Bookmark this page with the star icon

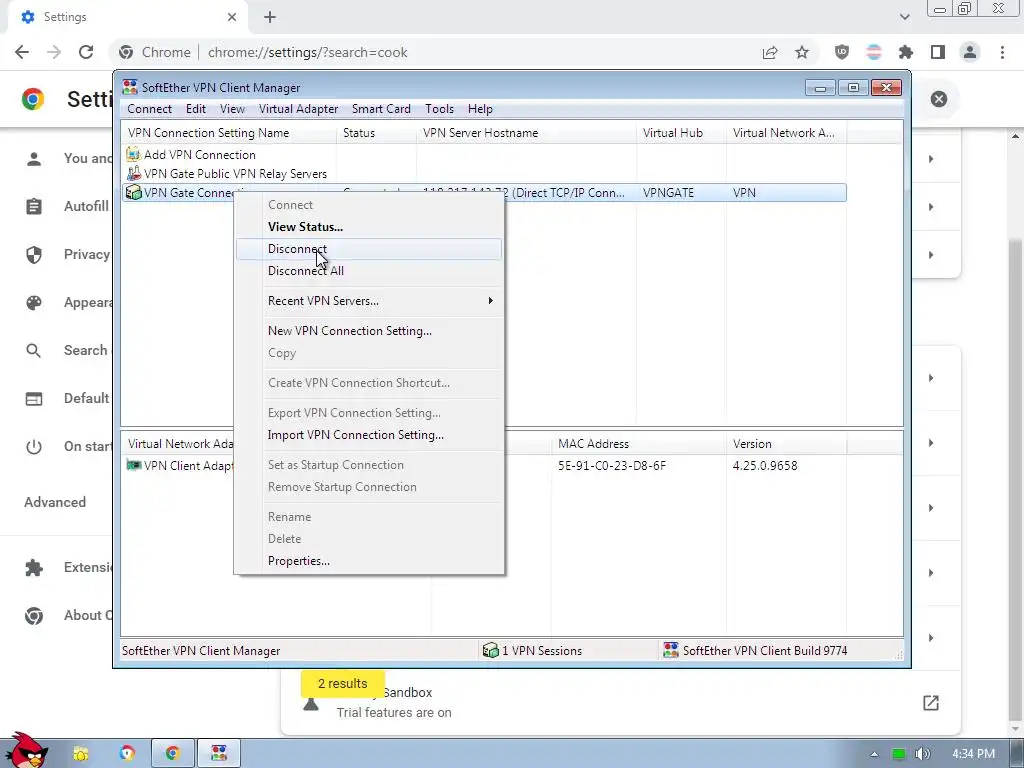(802, 52)
